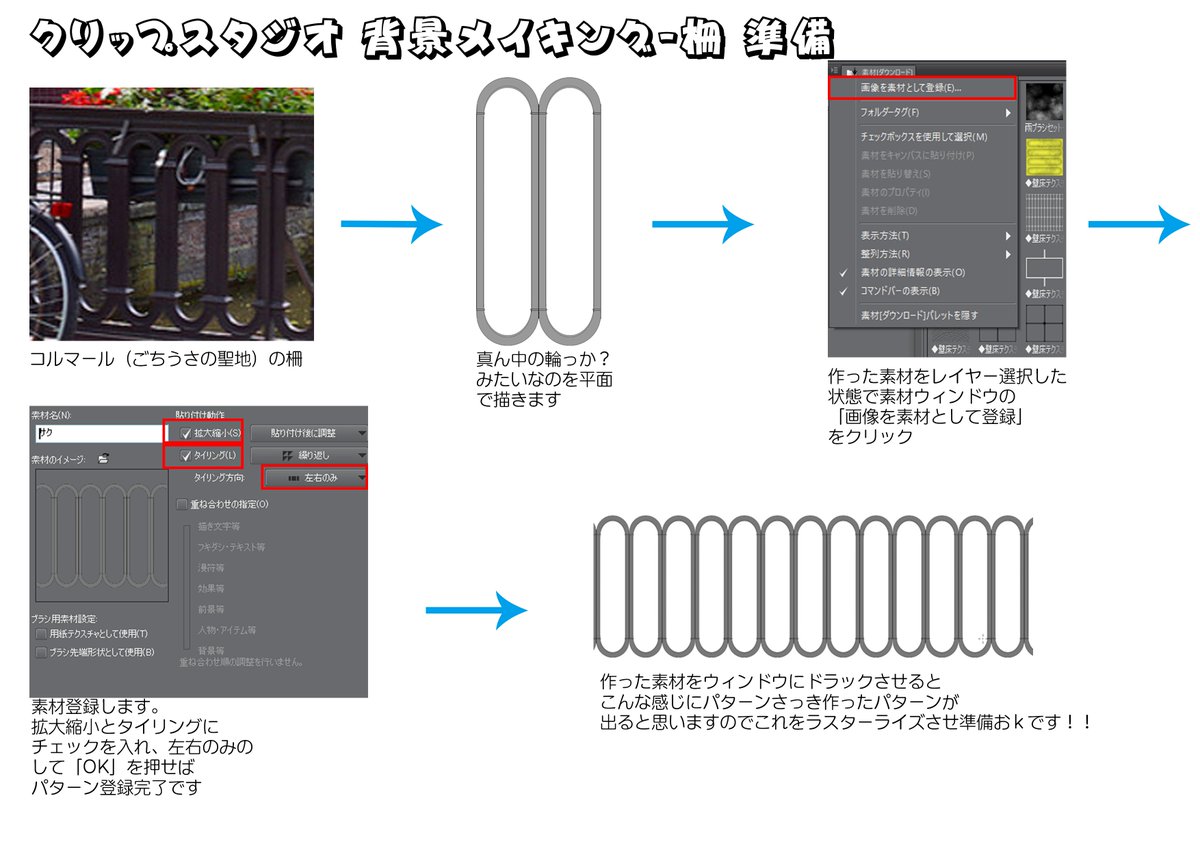Viewport: 1200px width, 848px height.
Task: Click the folder icon on the 素材[ダウンロード] tab
Action: click(x=851, y=70)
